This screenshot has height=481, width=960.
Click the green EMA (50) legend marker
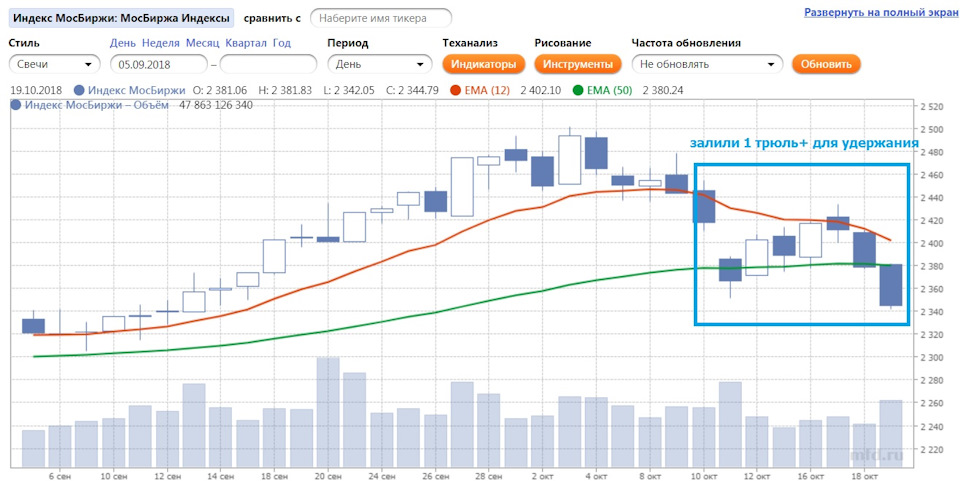point(577,91)
